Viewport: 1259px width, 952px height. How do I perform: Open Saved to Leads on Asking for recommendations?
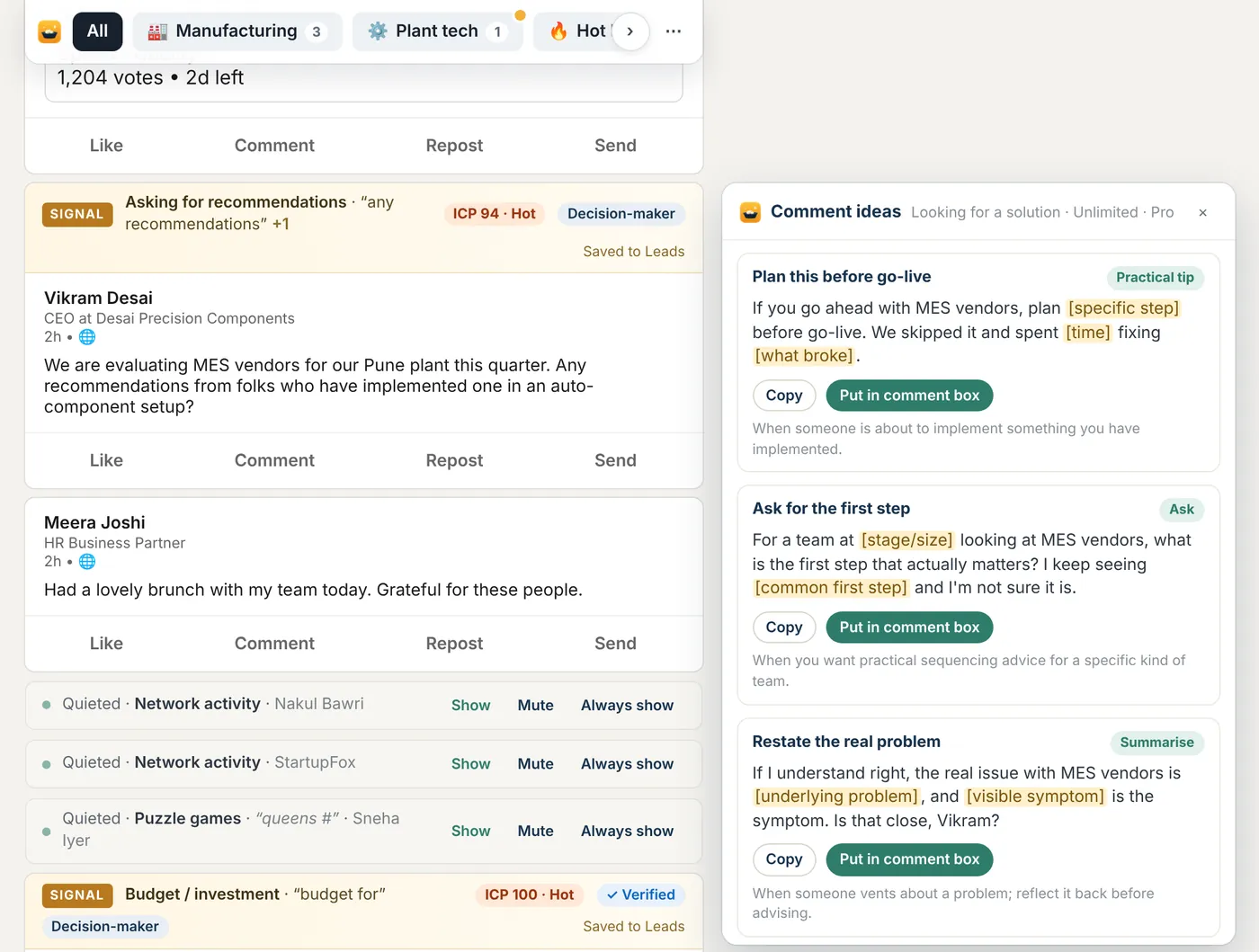(x=634, y=252)
